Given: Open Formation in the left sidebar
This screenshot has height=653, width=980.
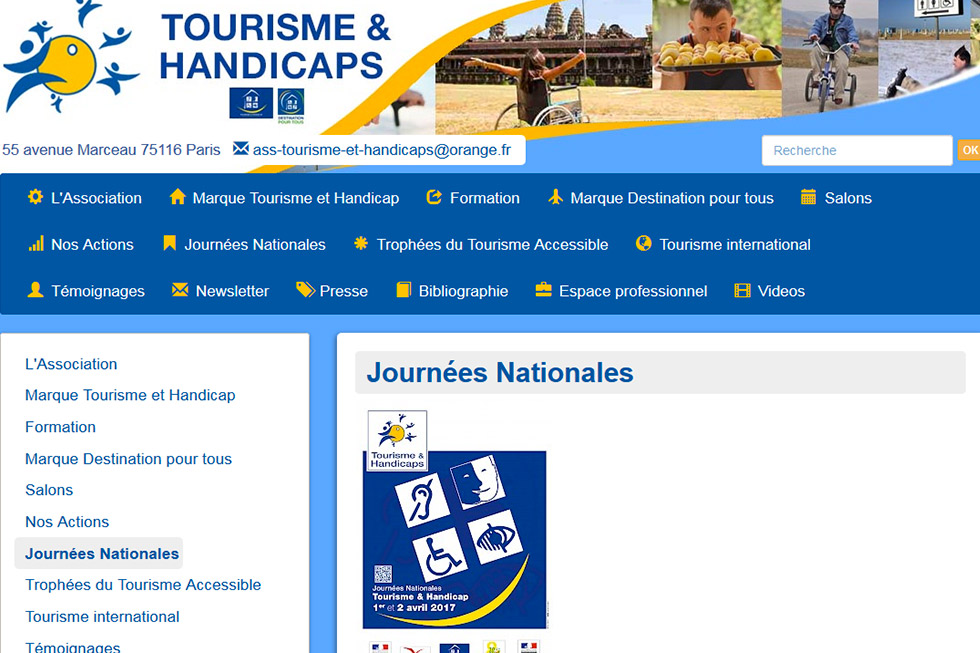Looking at the screenshot, I should 61,427.
